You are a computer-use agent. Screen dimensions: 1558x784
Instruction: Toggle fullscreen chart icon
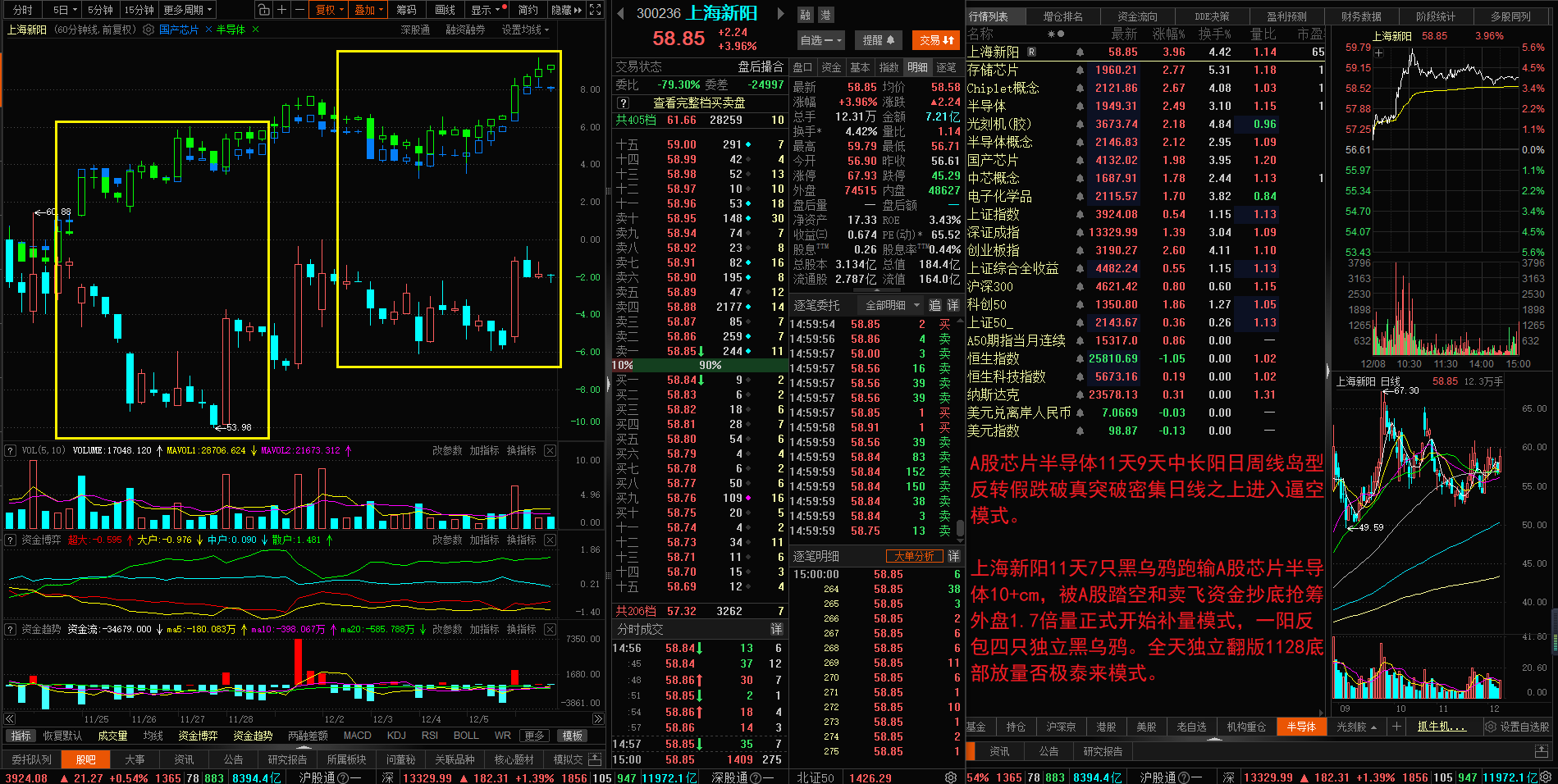[596, 10]
